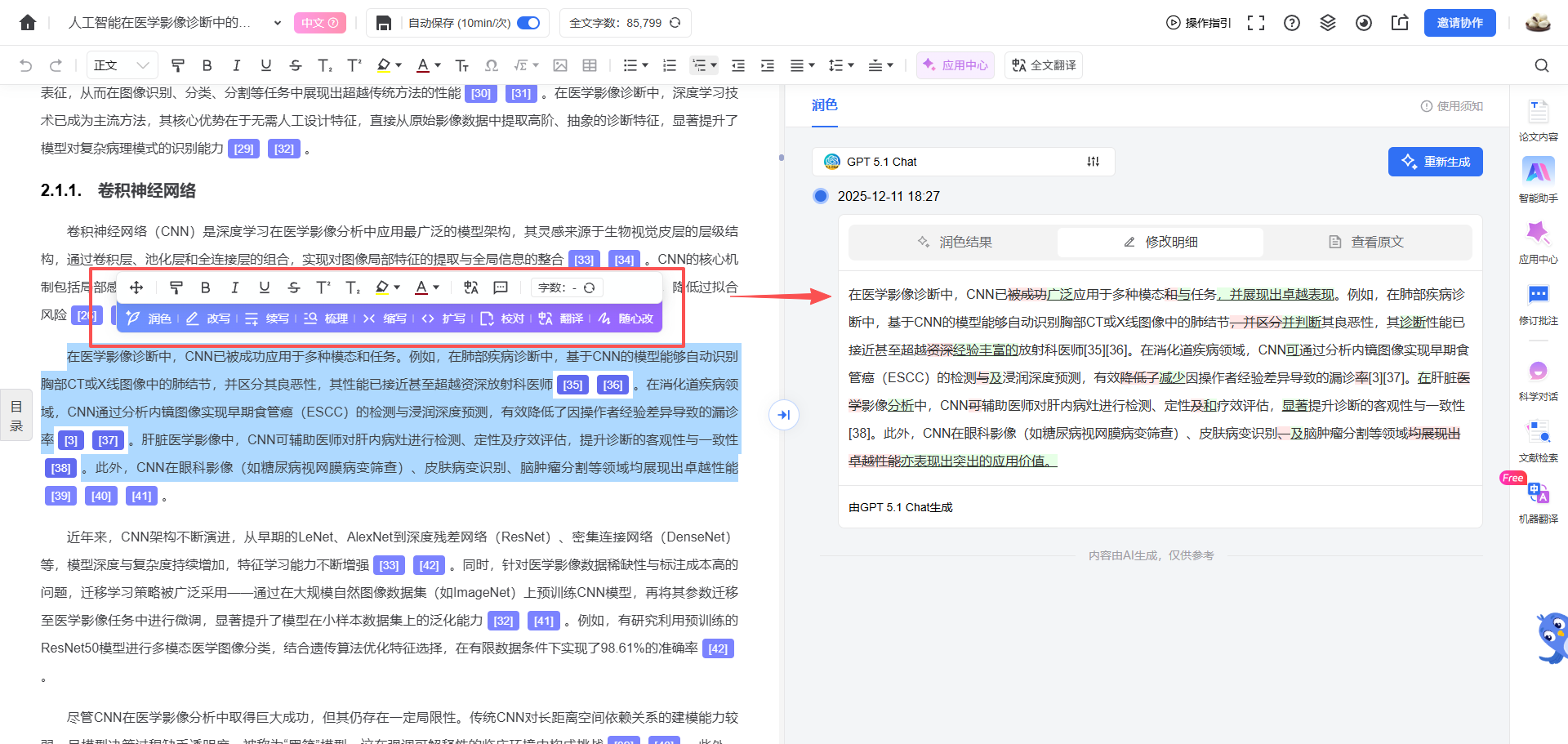Open the help question mark icon

[x=1292, y=23]
